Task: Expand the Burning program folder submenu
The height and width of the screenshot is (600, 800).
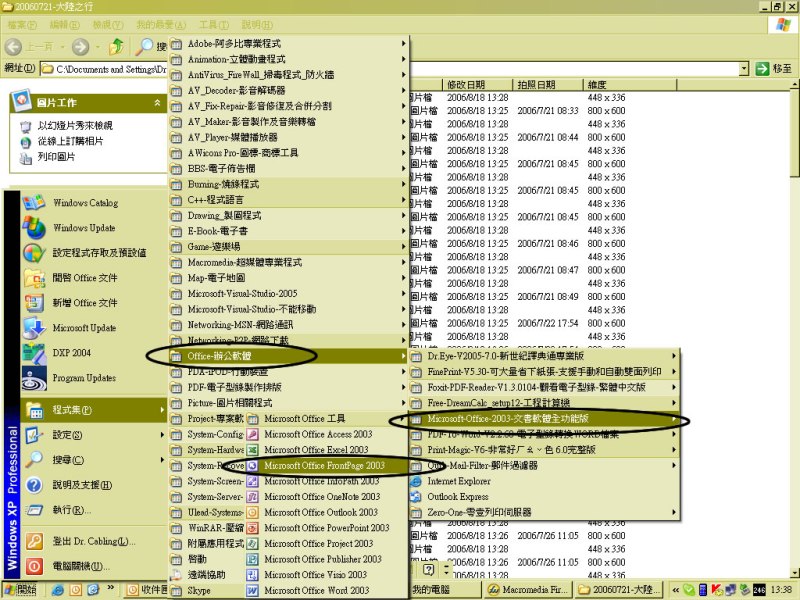Action: click(x=288, y=184)
